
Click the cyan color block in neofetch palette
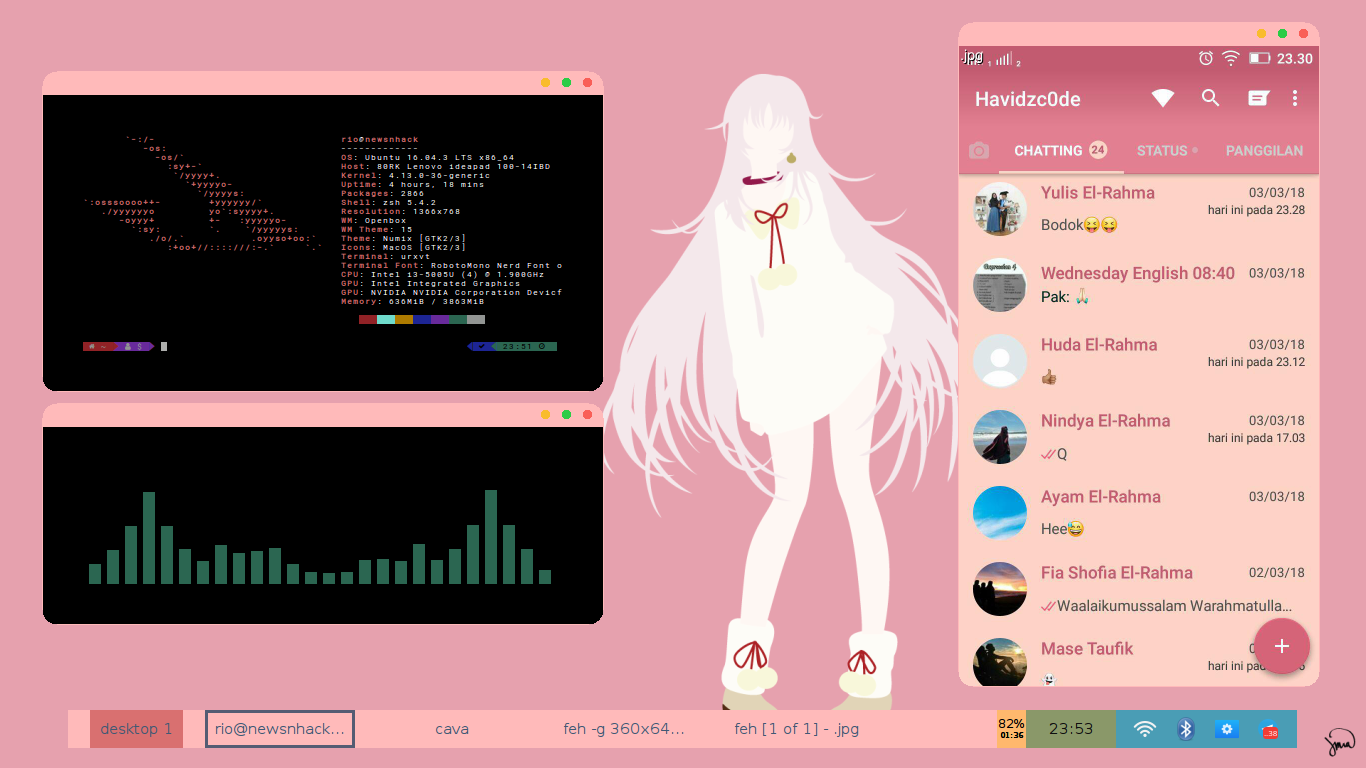[x=386, y=319]
